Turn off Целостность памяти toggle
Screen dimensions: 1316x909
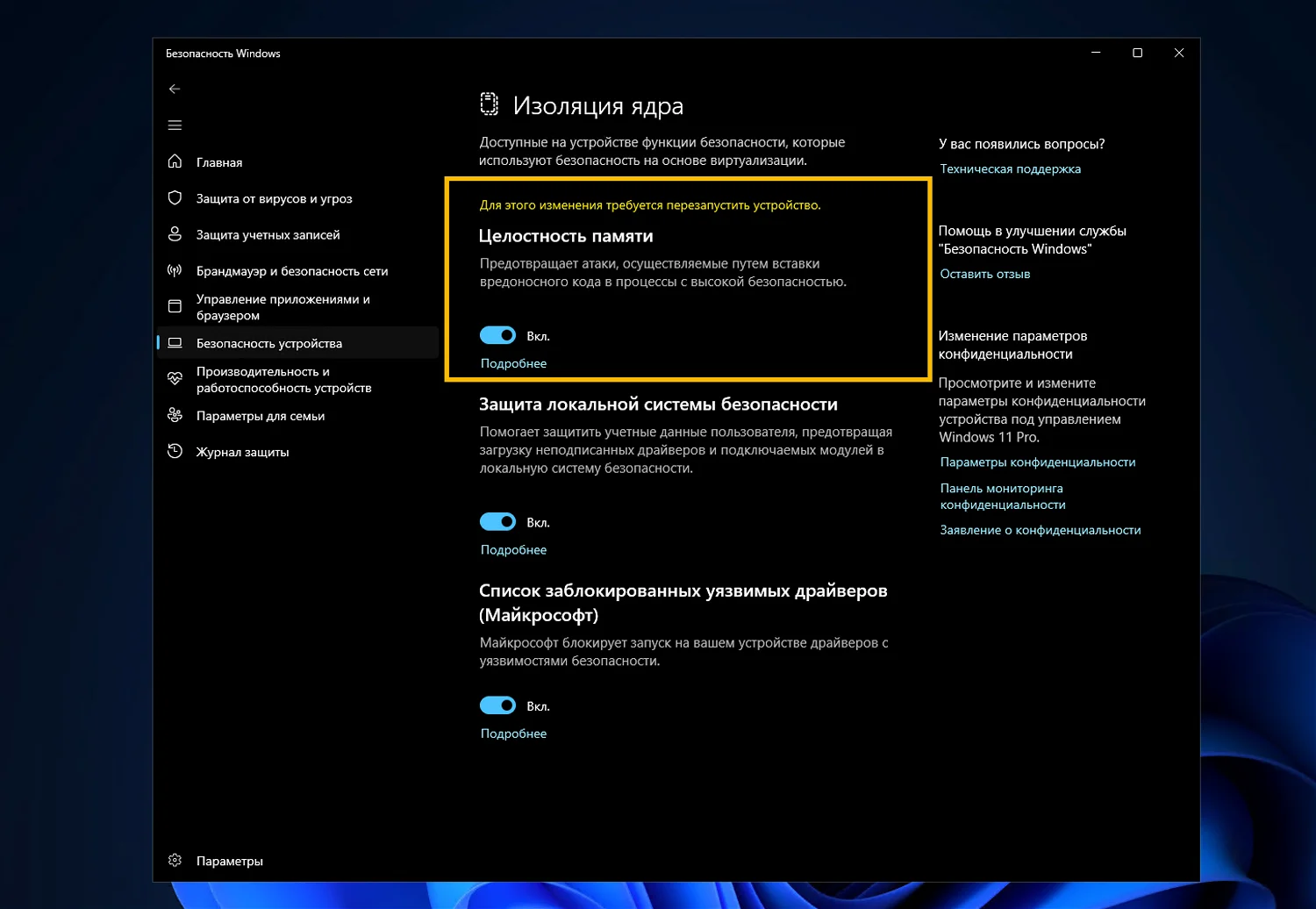(497, 335)
